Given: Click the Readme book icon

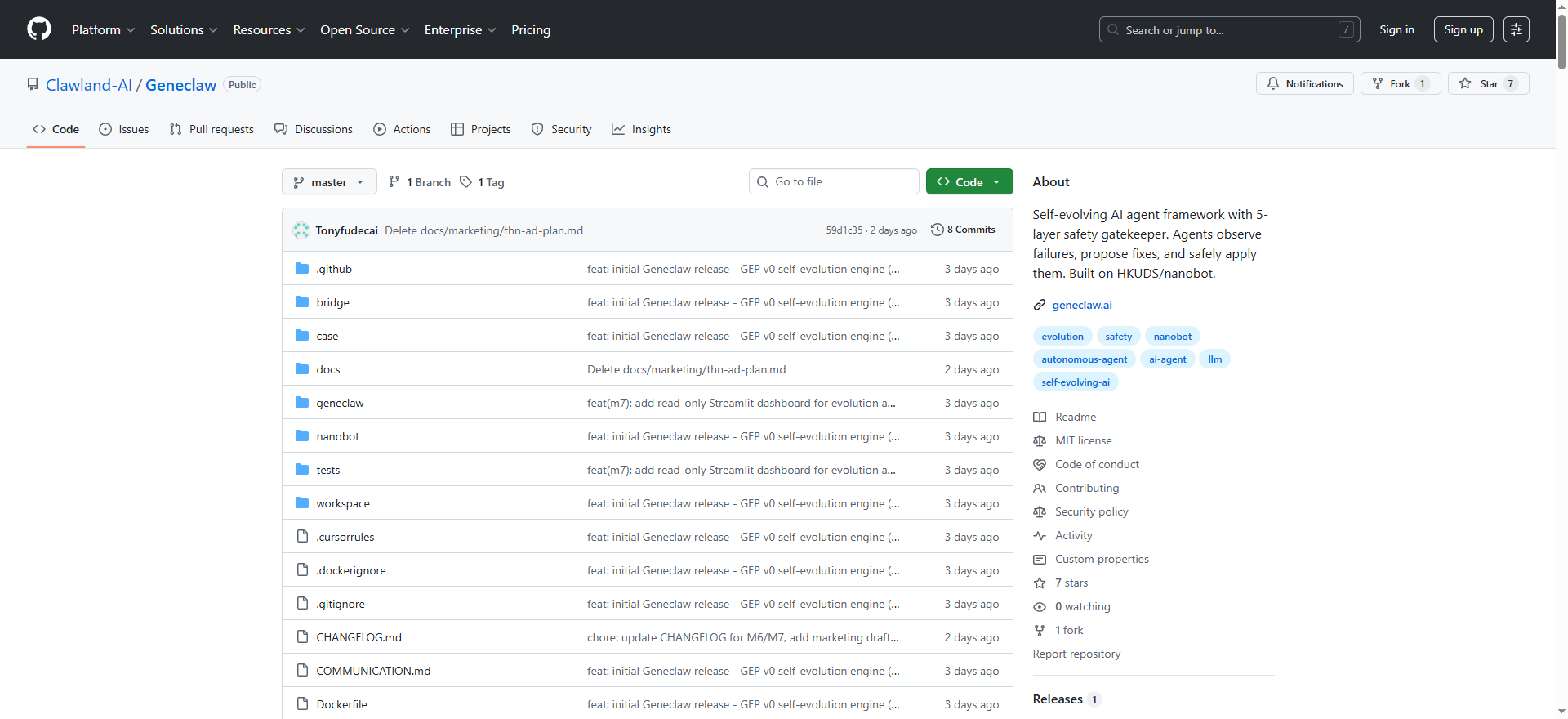Looking at the screenshot, I should 1040,417.
